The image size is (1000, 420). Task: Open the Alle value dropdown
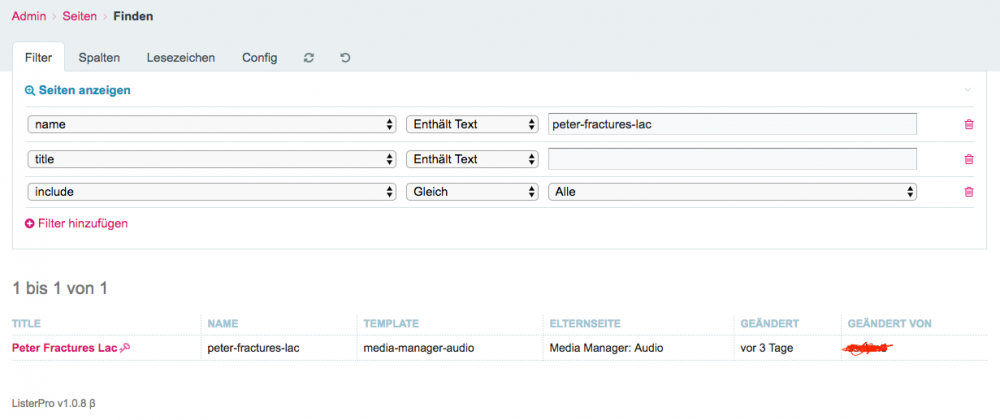click(x=733, y=192)
